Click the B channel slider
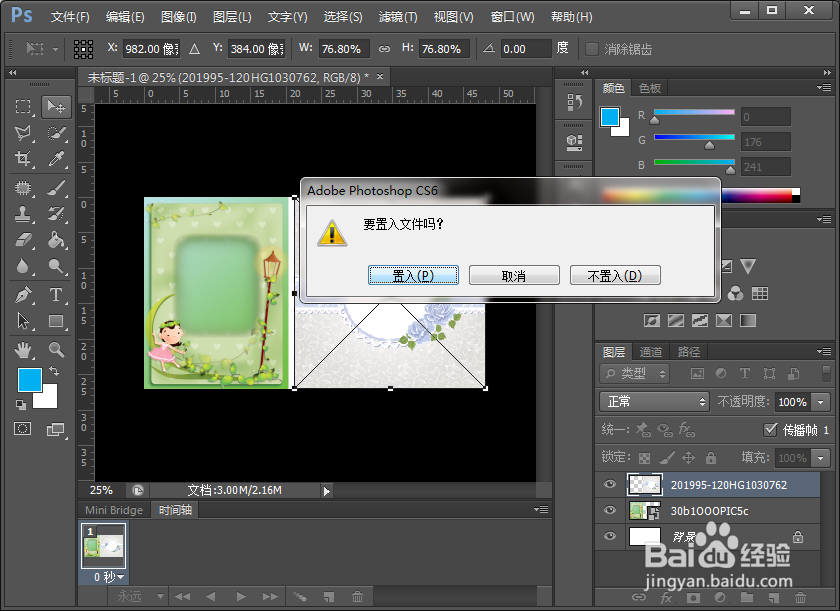The image size is (840, 611). click(694, 162)
